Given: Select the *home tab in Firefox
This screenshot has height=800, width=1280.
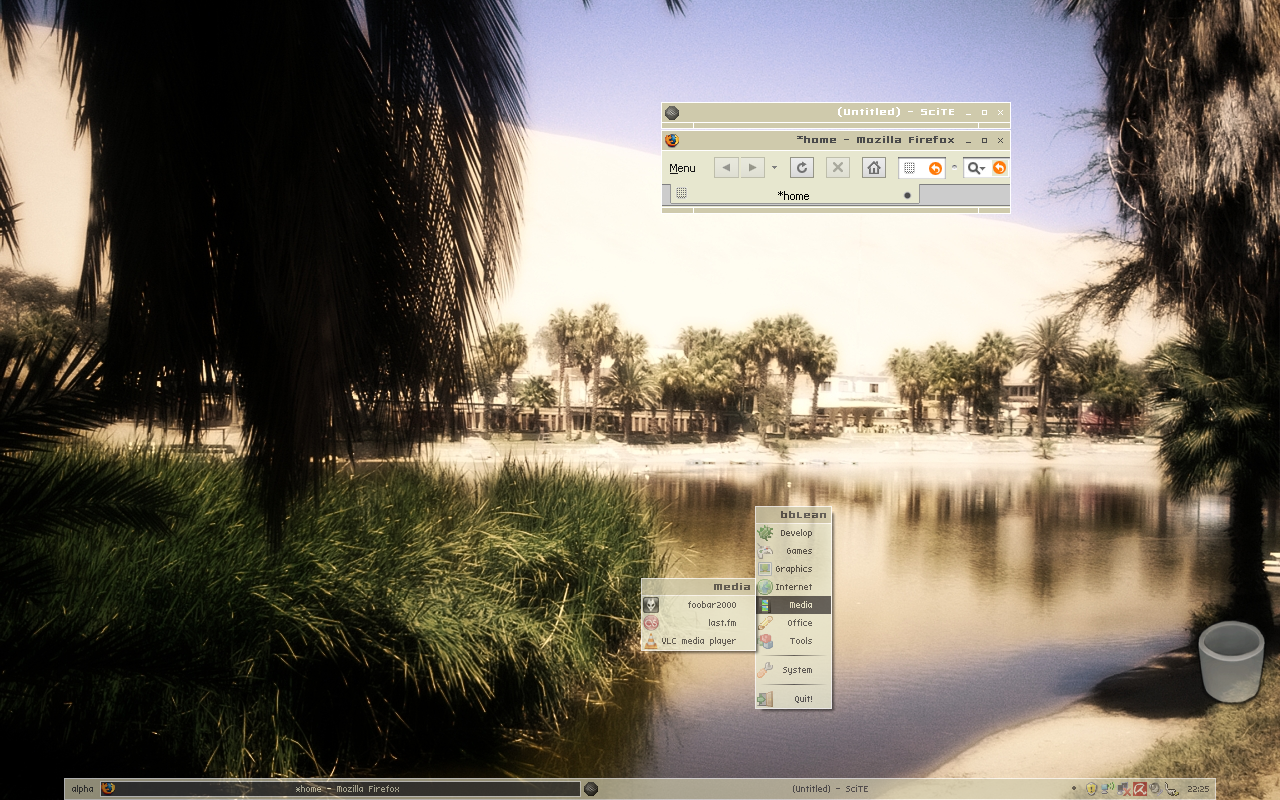Looking at the screenshot, I should point(793,195).
